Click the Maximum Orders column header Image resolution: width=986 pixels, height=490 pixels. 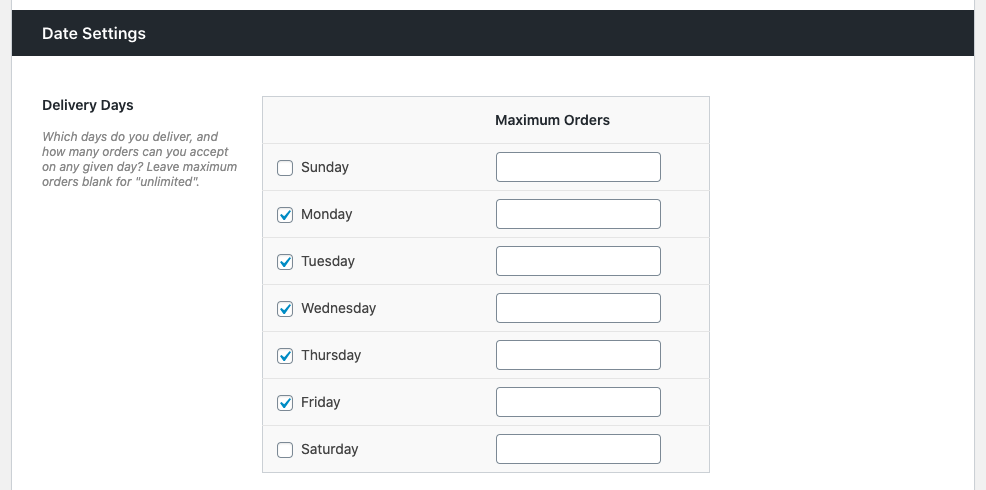[552, 120]
